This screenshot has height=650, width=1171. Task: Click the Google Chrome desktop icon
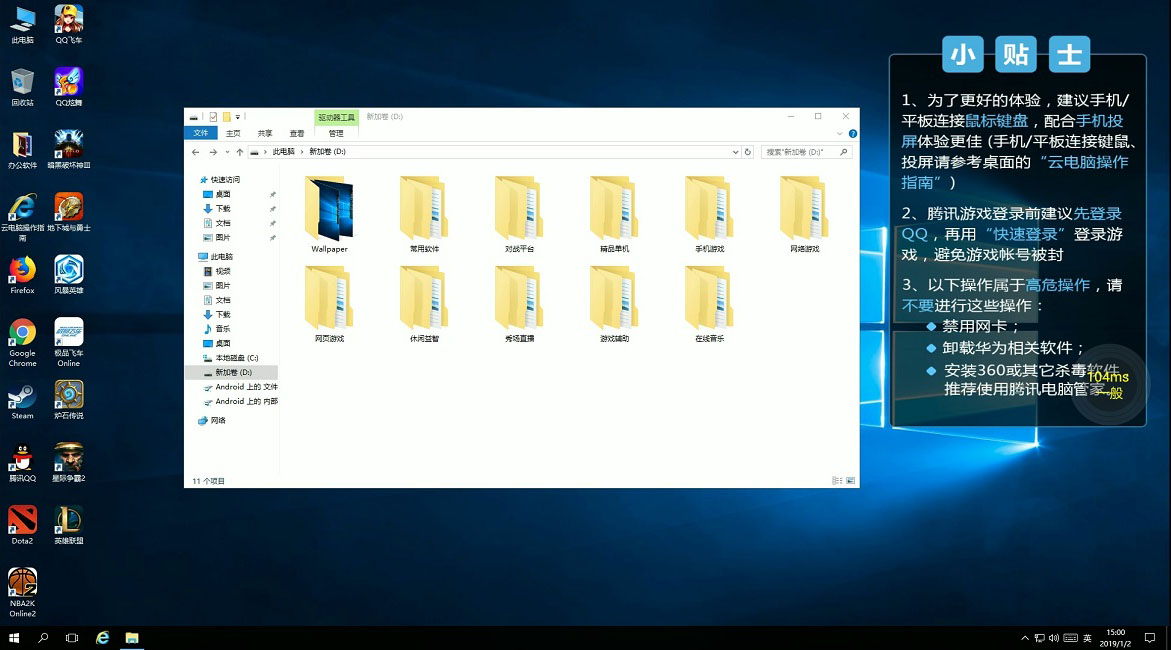click(x=22, y=334)
